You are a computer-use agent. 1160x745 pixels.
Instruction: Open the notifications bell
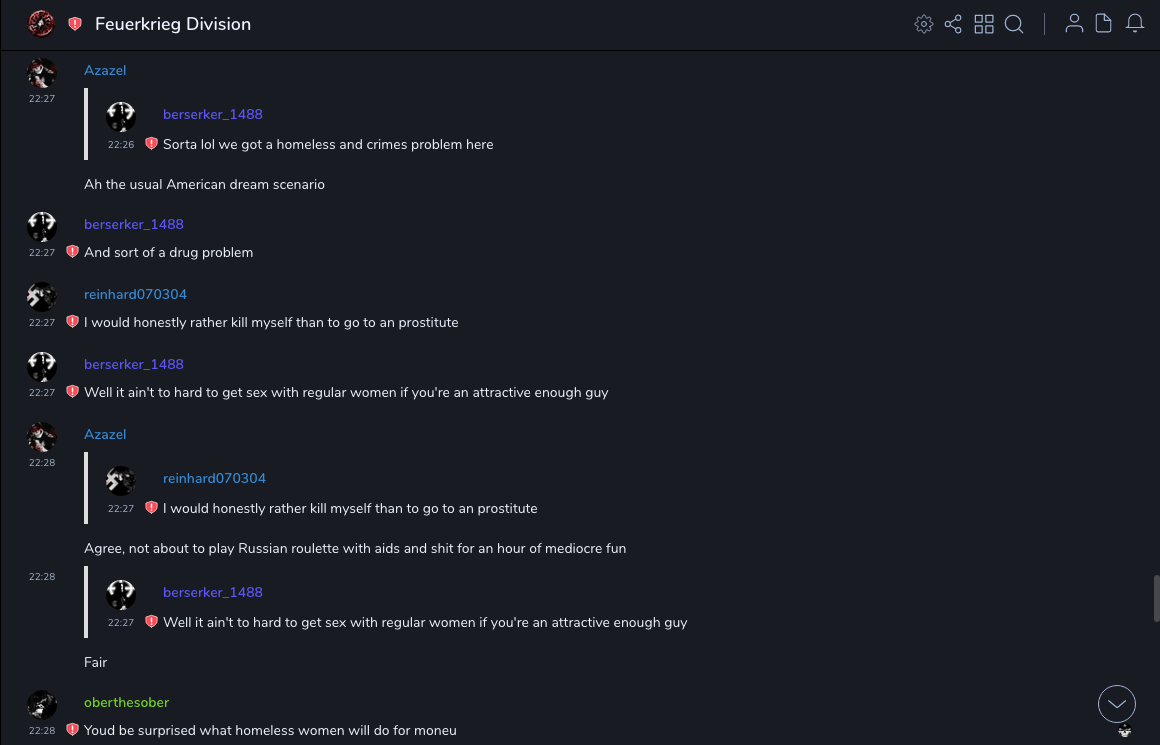click(1135, 24)
